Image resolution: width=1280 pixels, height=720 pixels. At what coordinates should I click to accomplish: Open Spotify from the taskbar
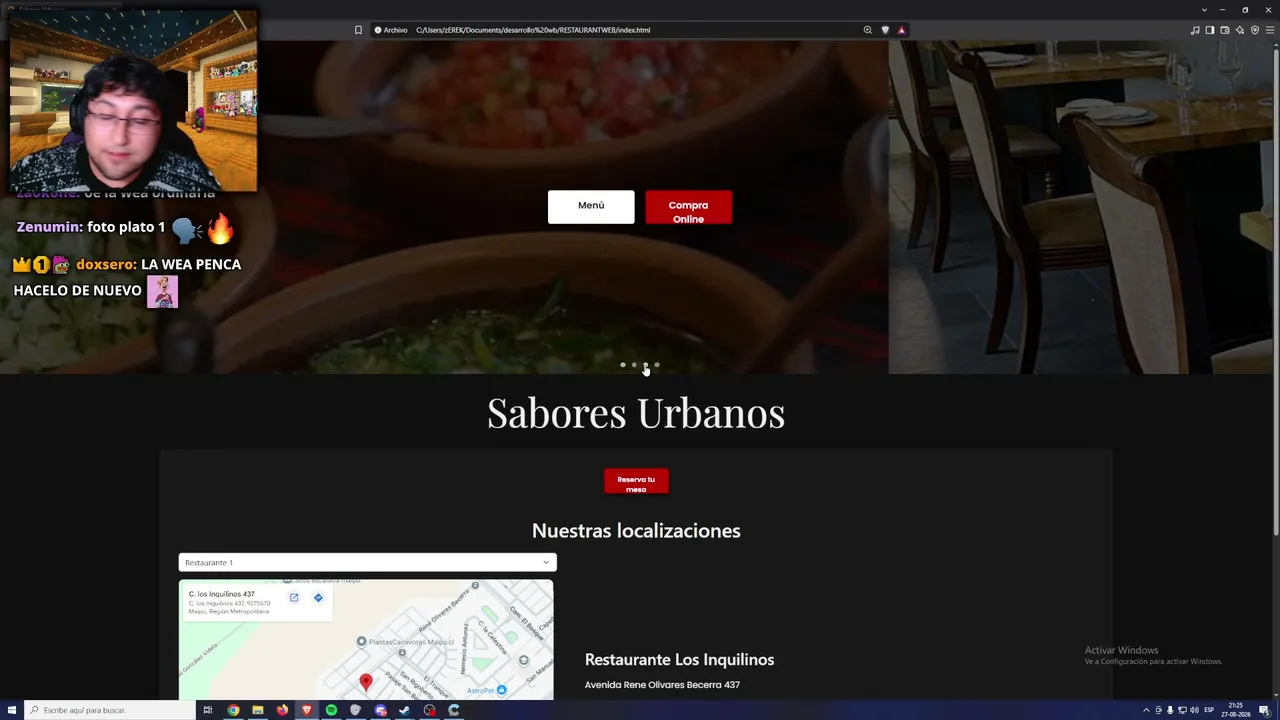[x=331, y=710]
